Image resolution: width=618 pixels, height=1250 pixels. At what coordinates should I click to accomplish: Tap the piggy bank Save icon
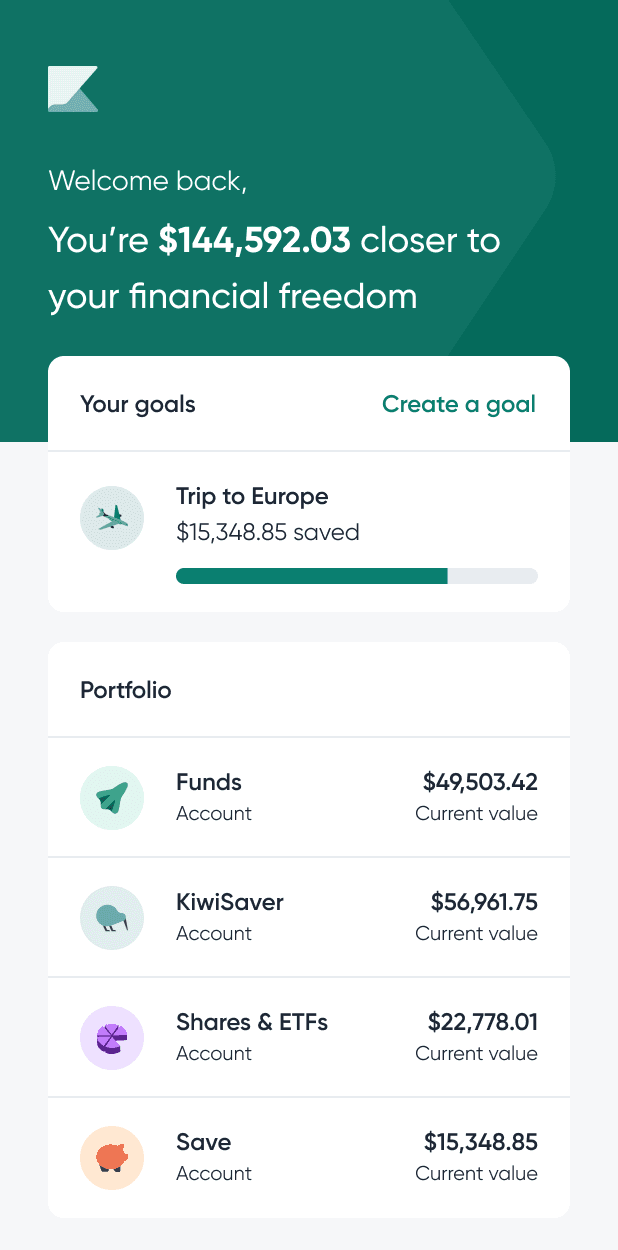click(x=112, y=1157)
